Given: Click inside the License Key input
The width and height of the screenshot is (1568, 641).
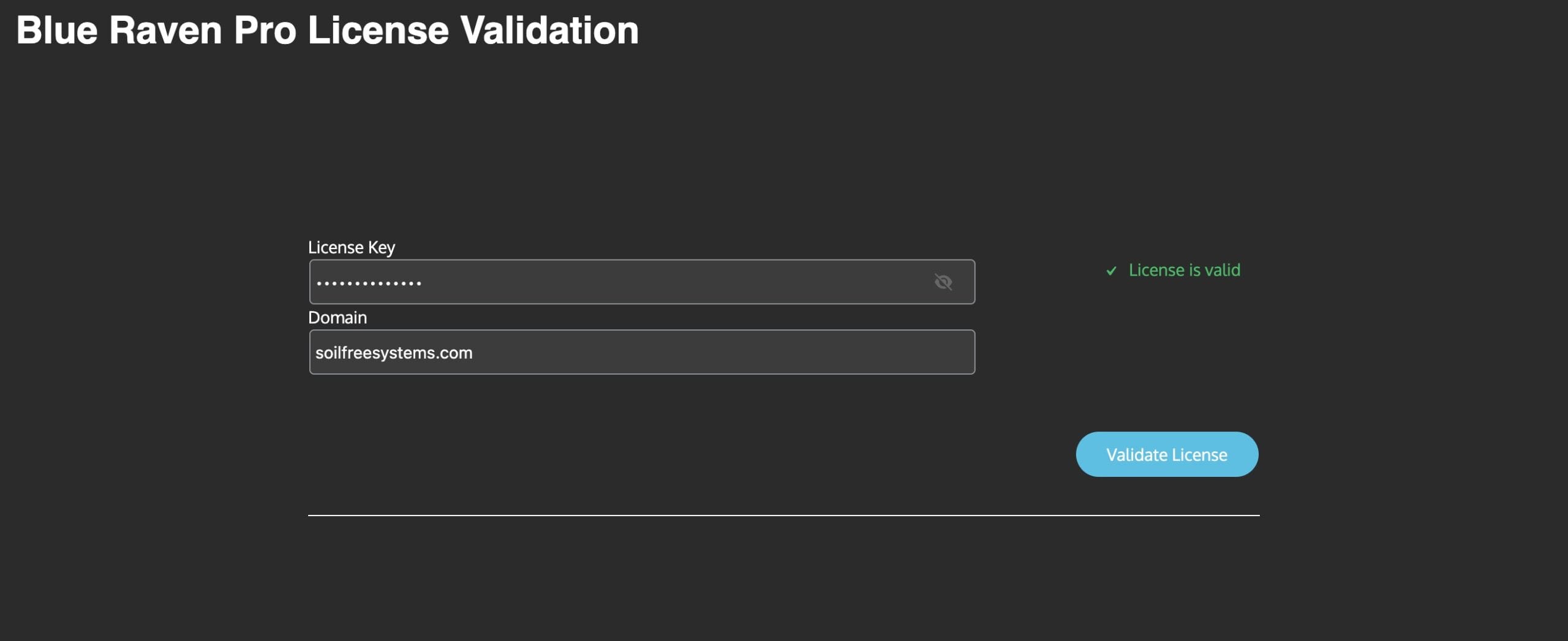Looking at the screenshot, I should (612, 282).
